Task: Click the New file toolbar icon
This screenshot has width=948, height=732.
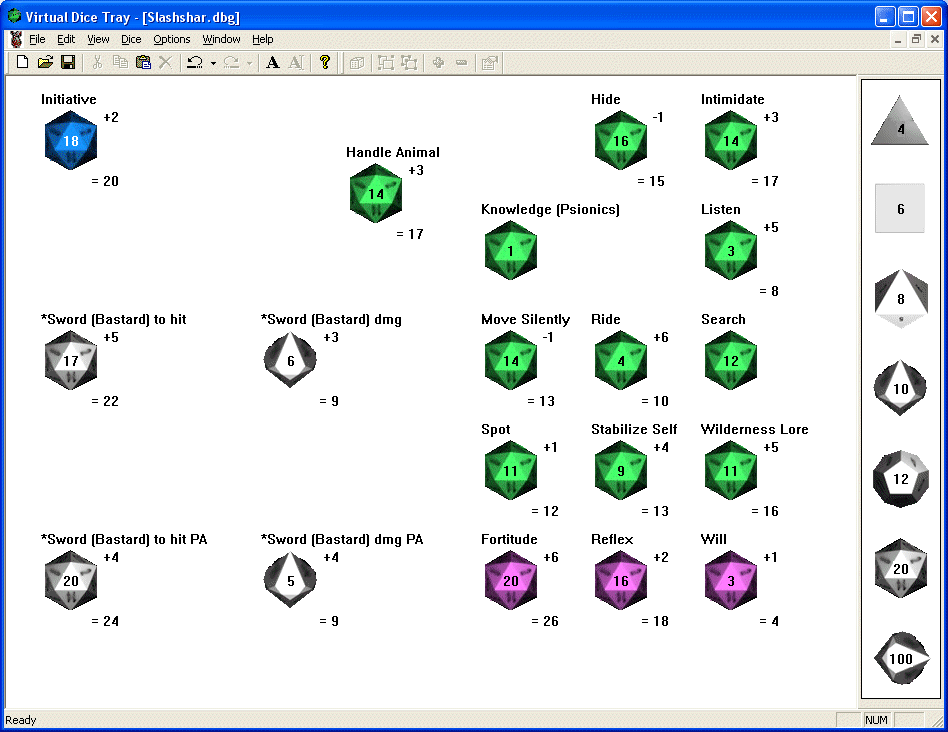Action: click(x=22, y=62)
